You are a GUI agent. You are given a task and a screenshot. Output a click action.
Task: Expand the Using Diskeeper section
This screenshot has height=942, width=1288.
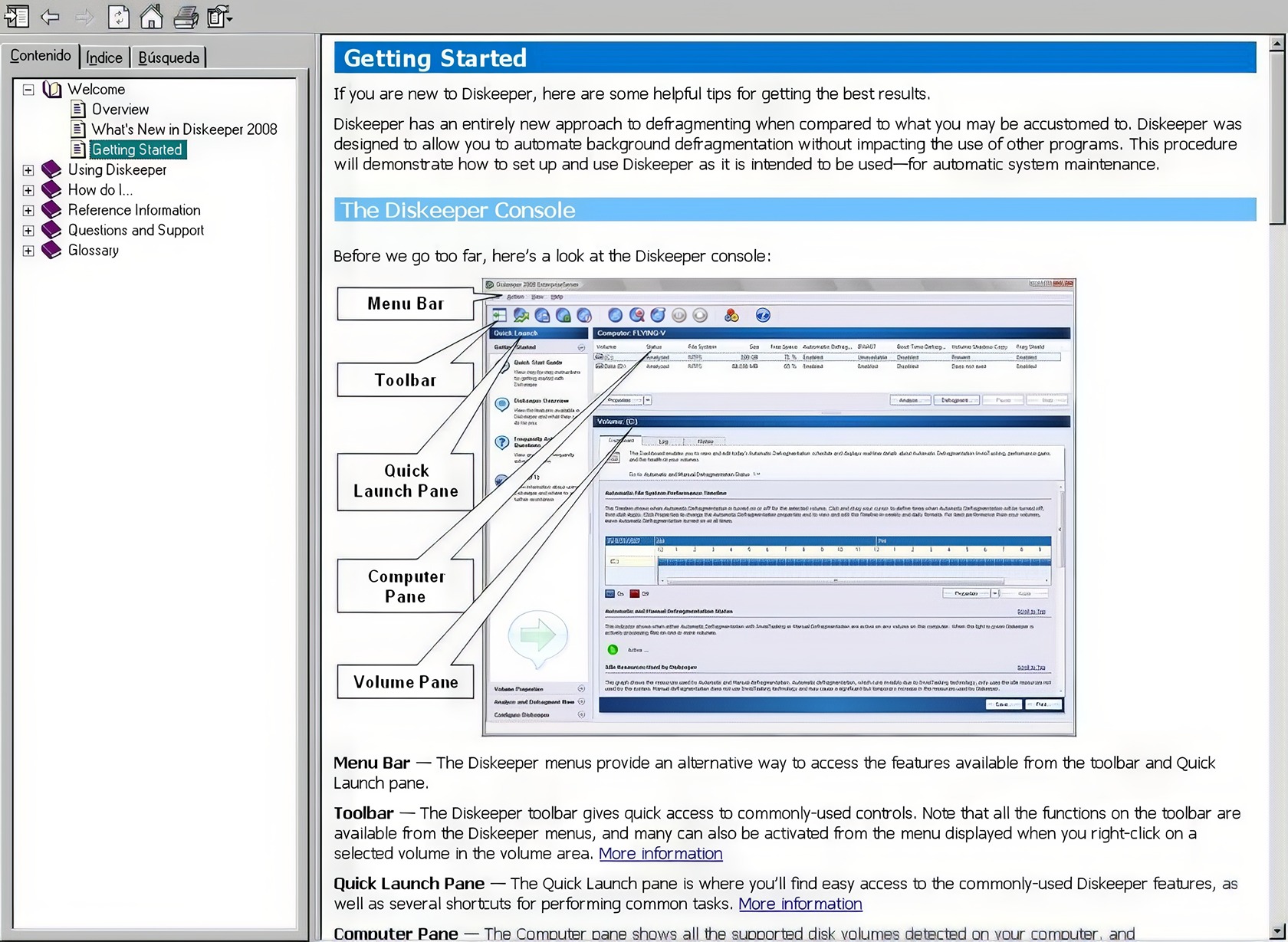point(28,170)
